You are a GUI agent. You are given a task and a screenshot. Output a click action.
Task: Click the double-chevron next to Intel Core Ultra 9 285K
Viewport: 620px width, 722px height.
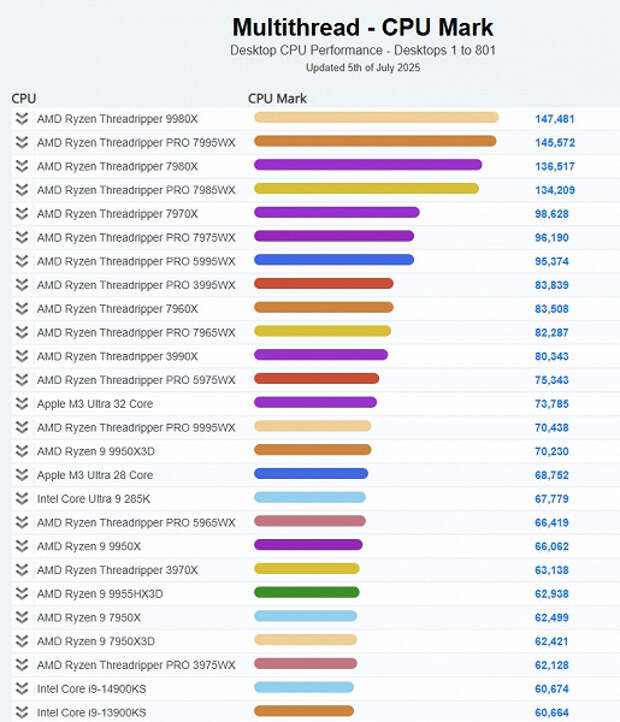pyautogui.click(x=22, y=499)
